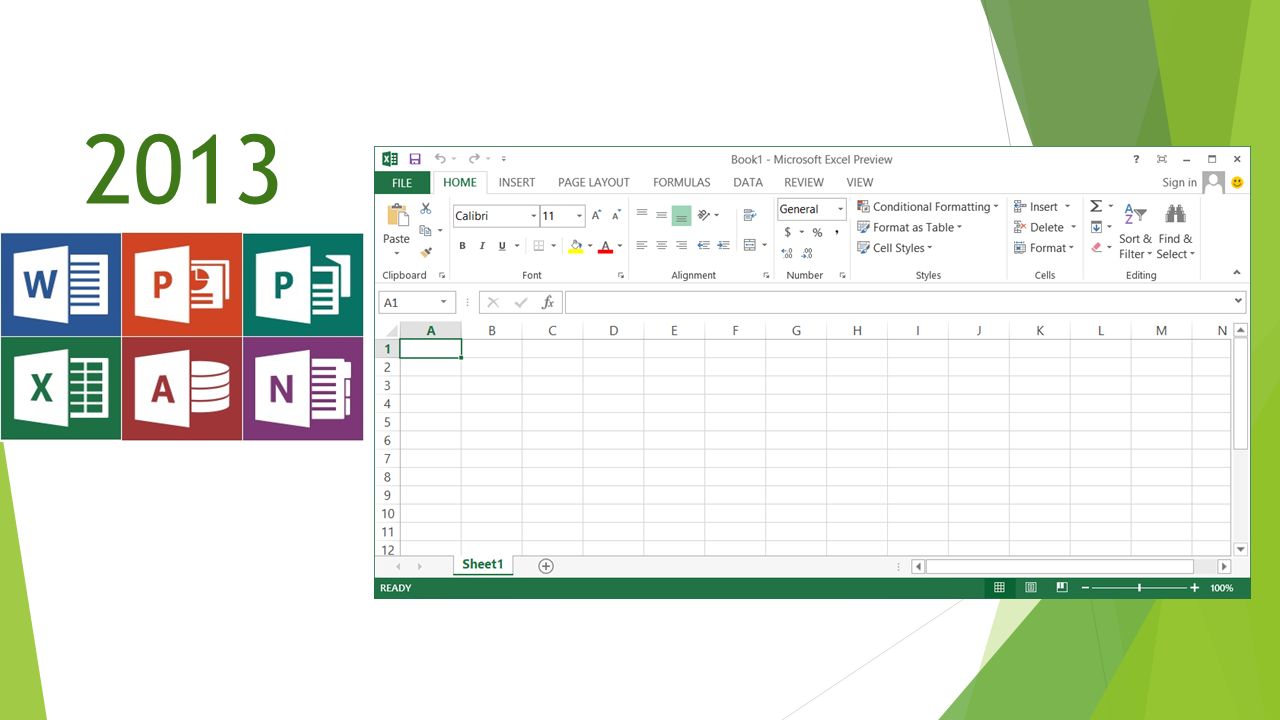Select the Sheet1 tab
The image size is (1280, 720).
click(x=482, y=565)
